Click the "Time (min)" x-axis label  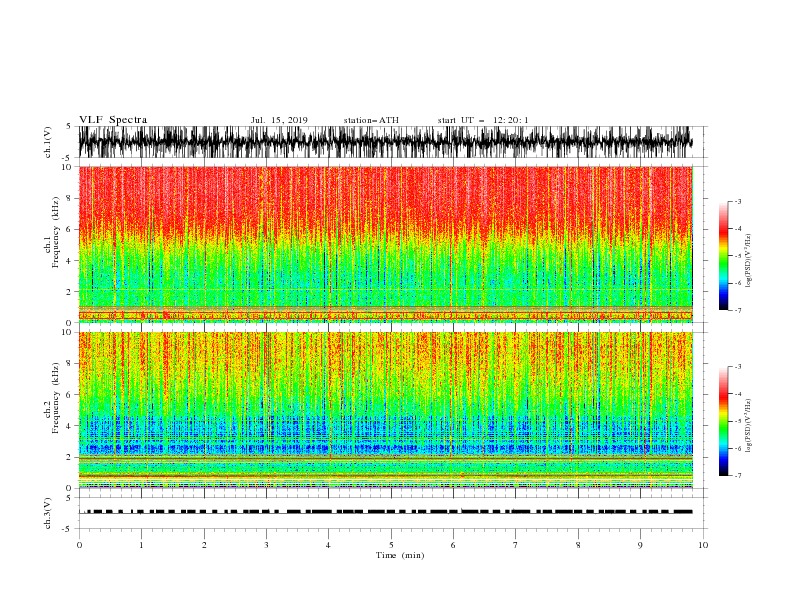tap(400, 555)
